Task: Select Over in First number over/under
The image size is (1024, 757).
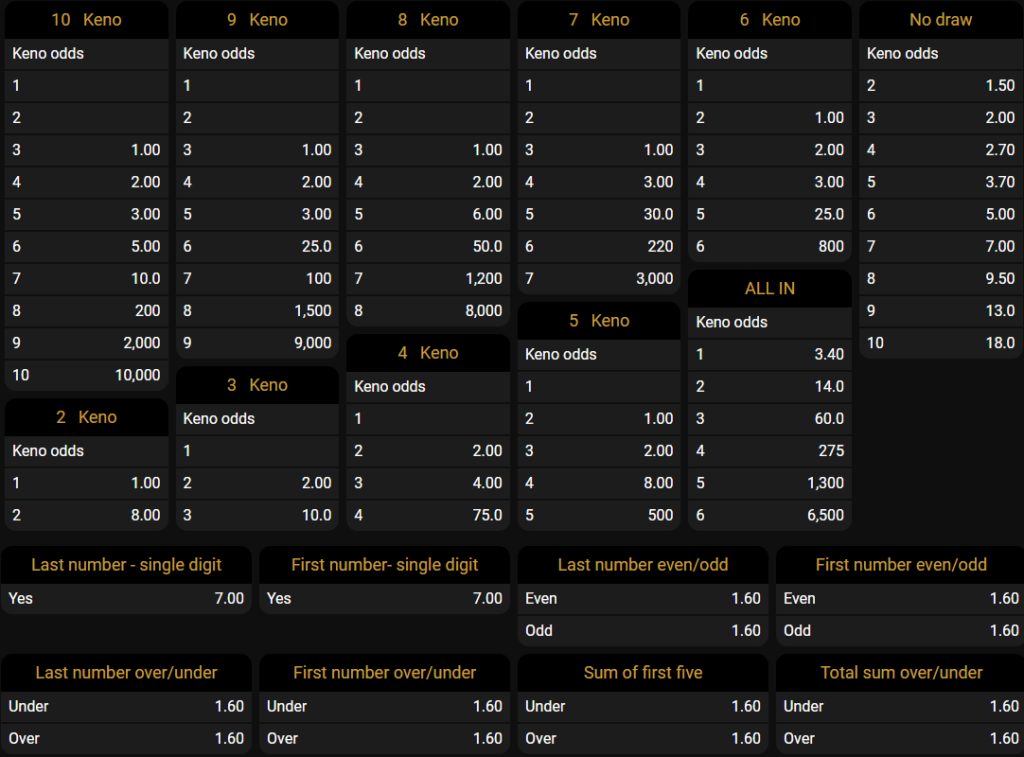Action: [384, 738]
